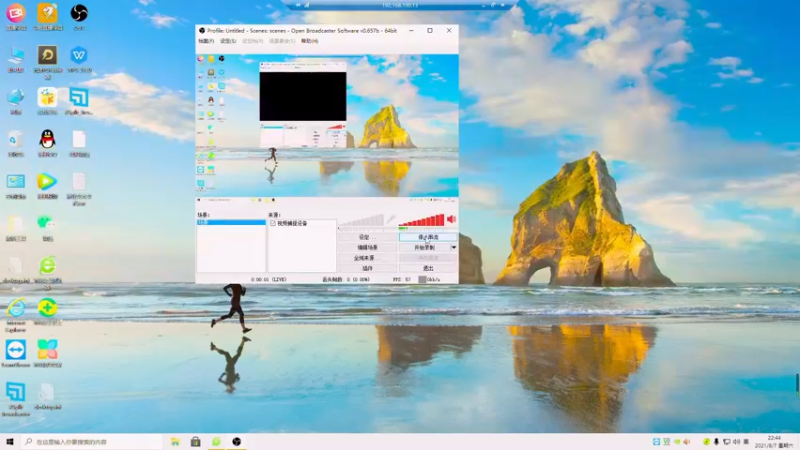
Task: Open the dark lightning search desktop app
Action: tap(47, 55)
